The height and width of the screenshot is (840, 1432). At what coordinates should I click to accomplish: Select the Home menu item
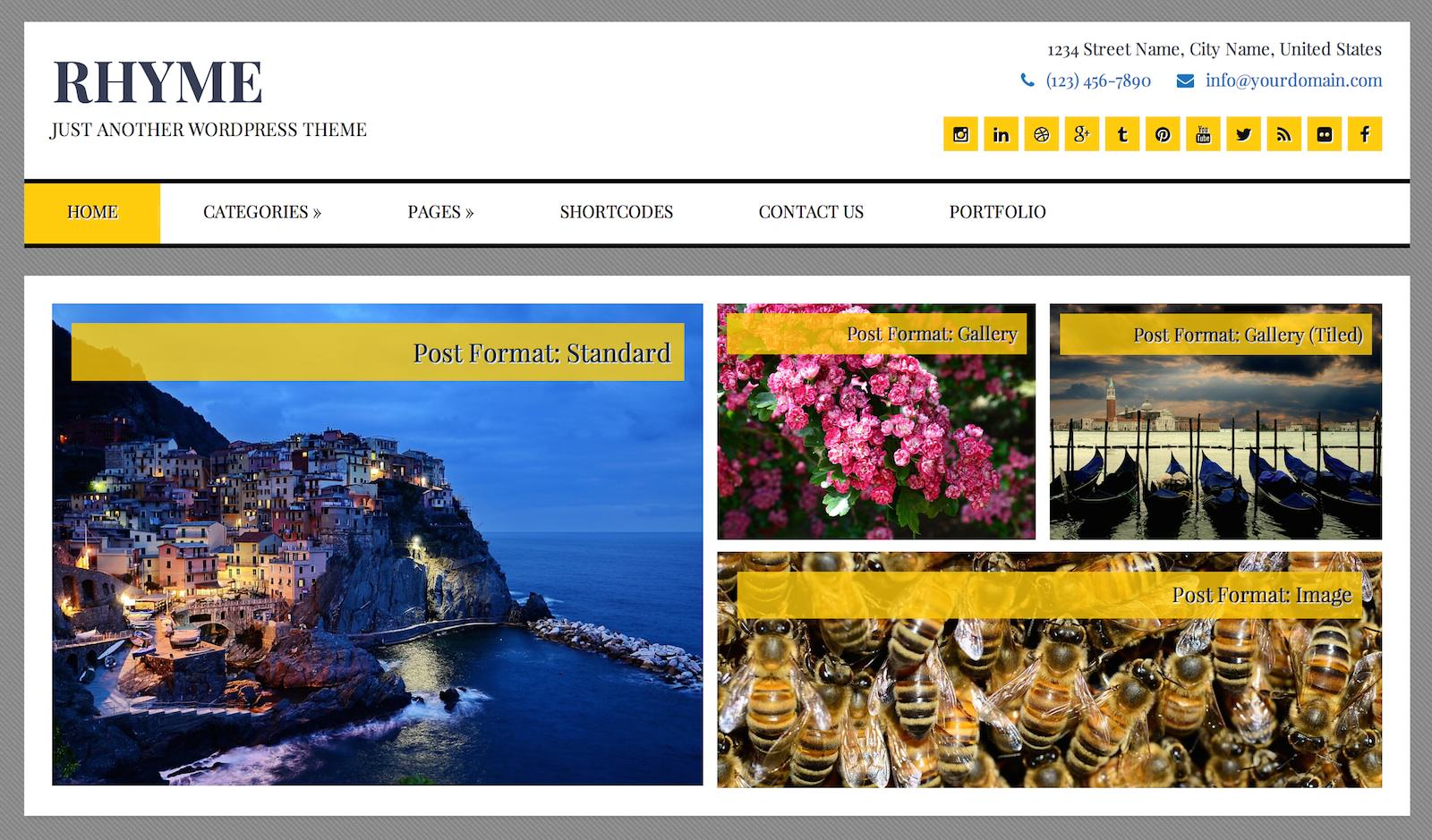pos(92,212)
